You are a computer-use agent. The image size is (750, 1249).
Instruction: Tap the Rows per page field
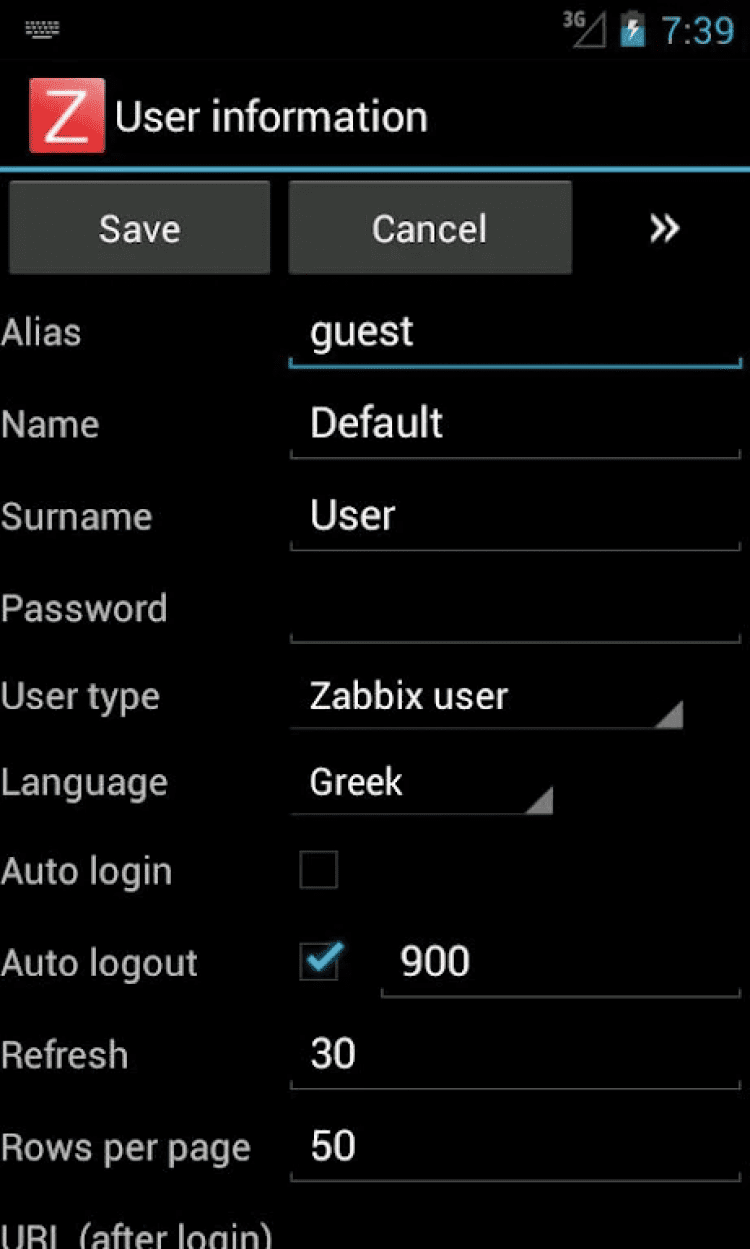click(x=514, y=1146)
